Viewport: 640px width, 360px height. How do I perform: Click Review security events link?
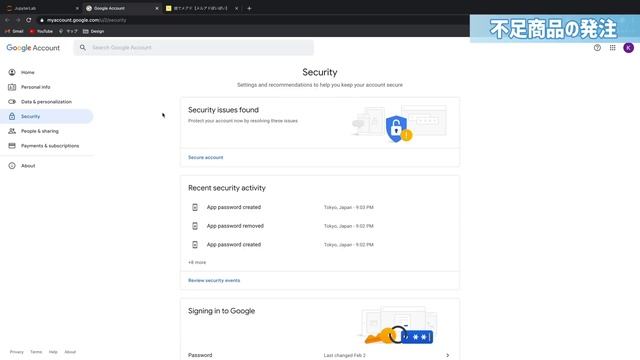click(214, 280)
